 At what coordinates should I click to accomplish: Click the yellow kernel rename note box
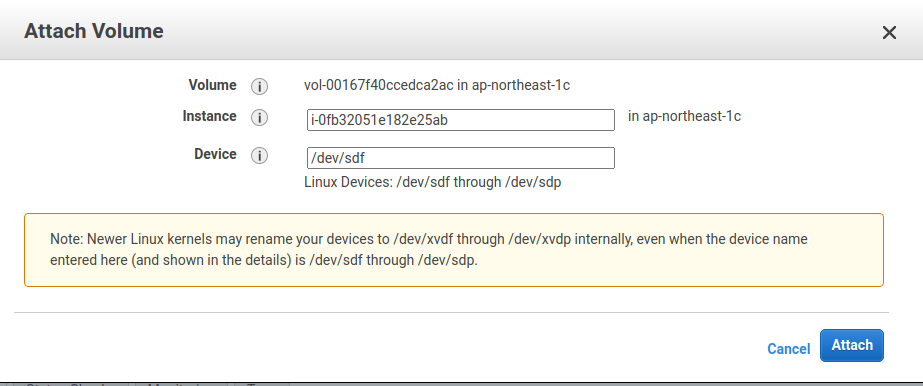tap(454, 250)
